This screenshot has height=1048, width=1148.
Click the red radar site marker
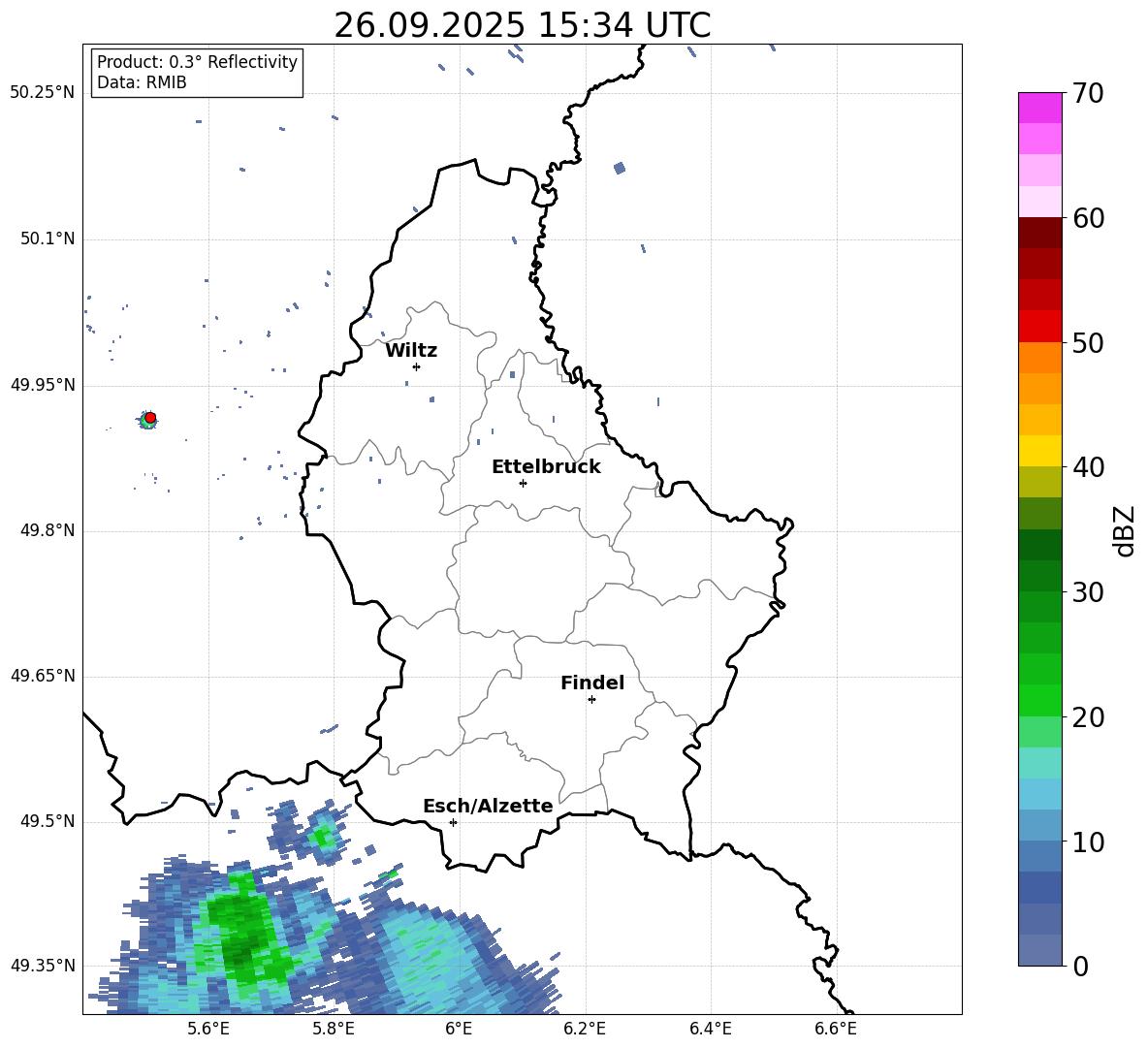pos(150,418)
